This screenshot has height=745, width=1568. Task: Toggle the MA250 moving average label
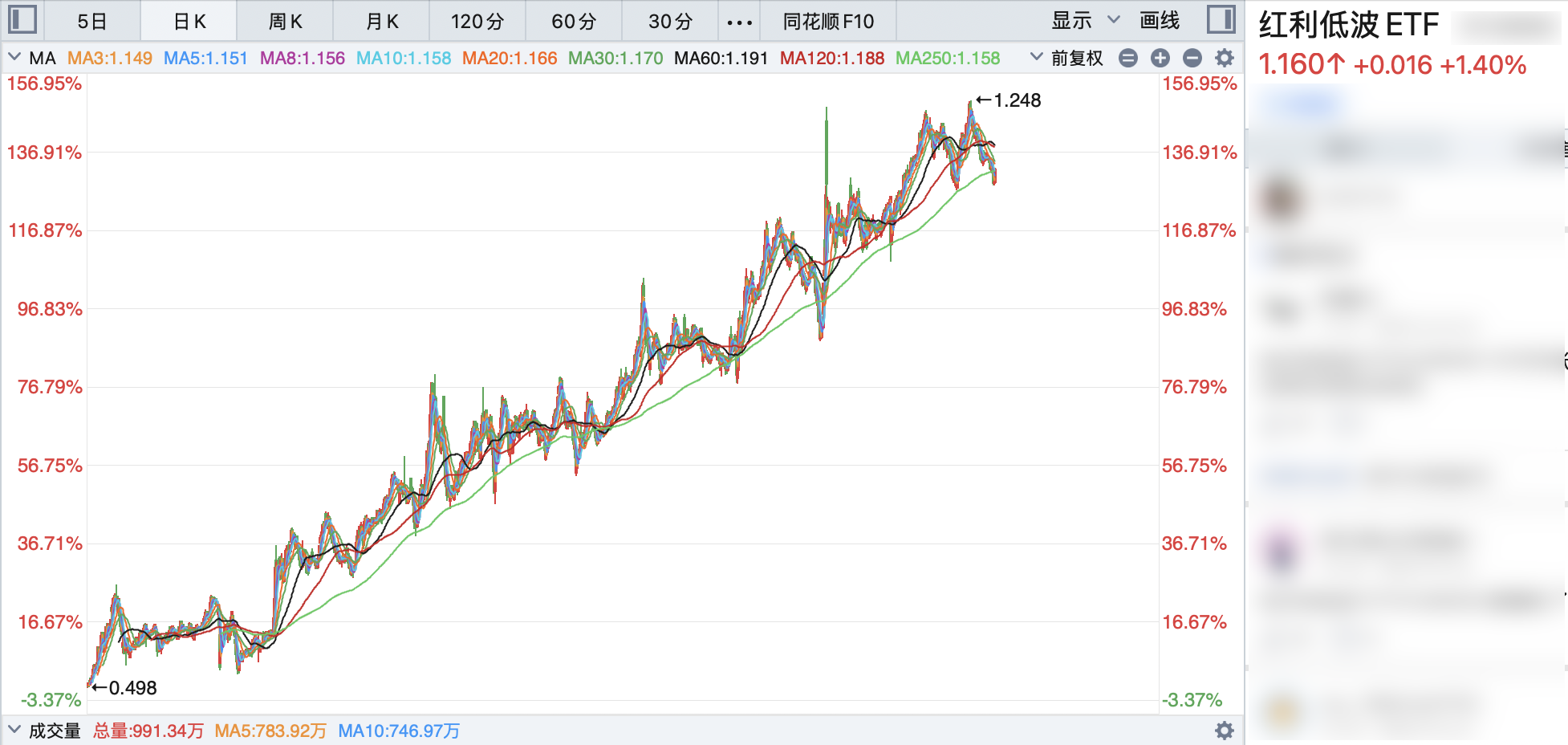[948, 58]
